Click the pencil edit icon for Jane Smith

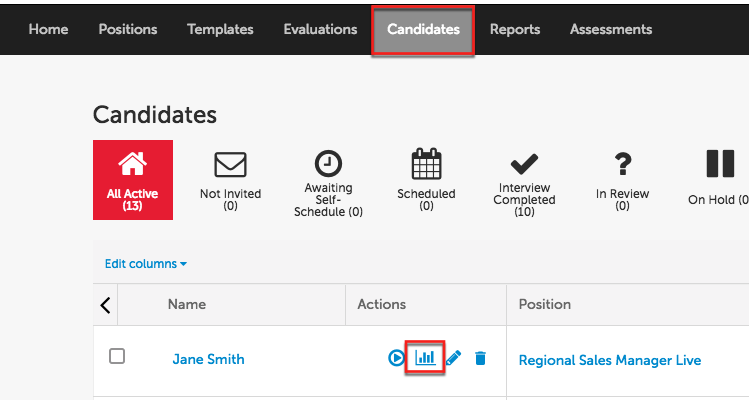(x=453, y=358)
